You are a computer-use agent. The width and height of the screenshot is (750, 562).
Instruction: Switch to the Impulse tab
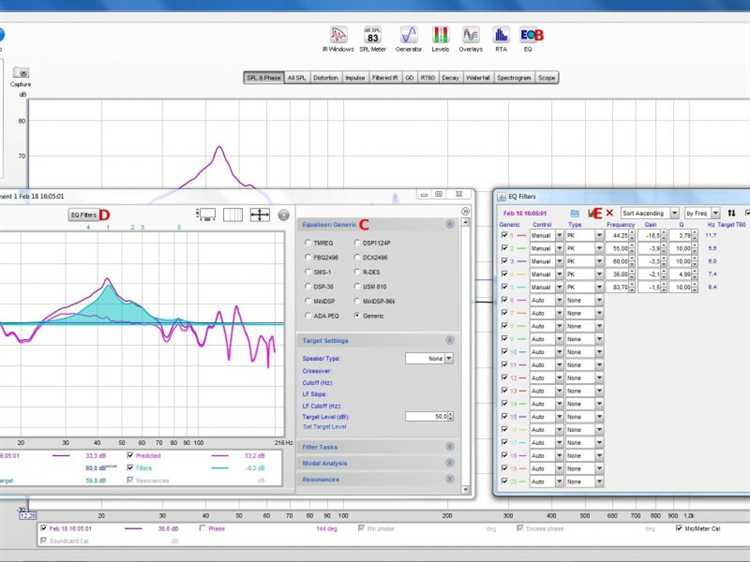coord(355,77)
